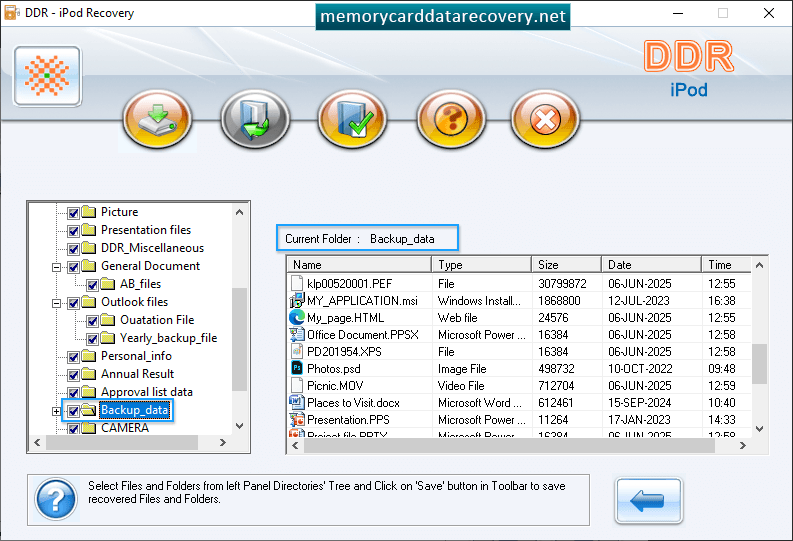This screenshot has height=541, width=793.
Task: Click the Presentation files folder icon
Action: [89, 230]
